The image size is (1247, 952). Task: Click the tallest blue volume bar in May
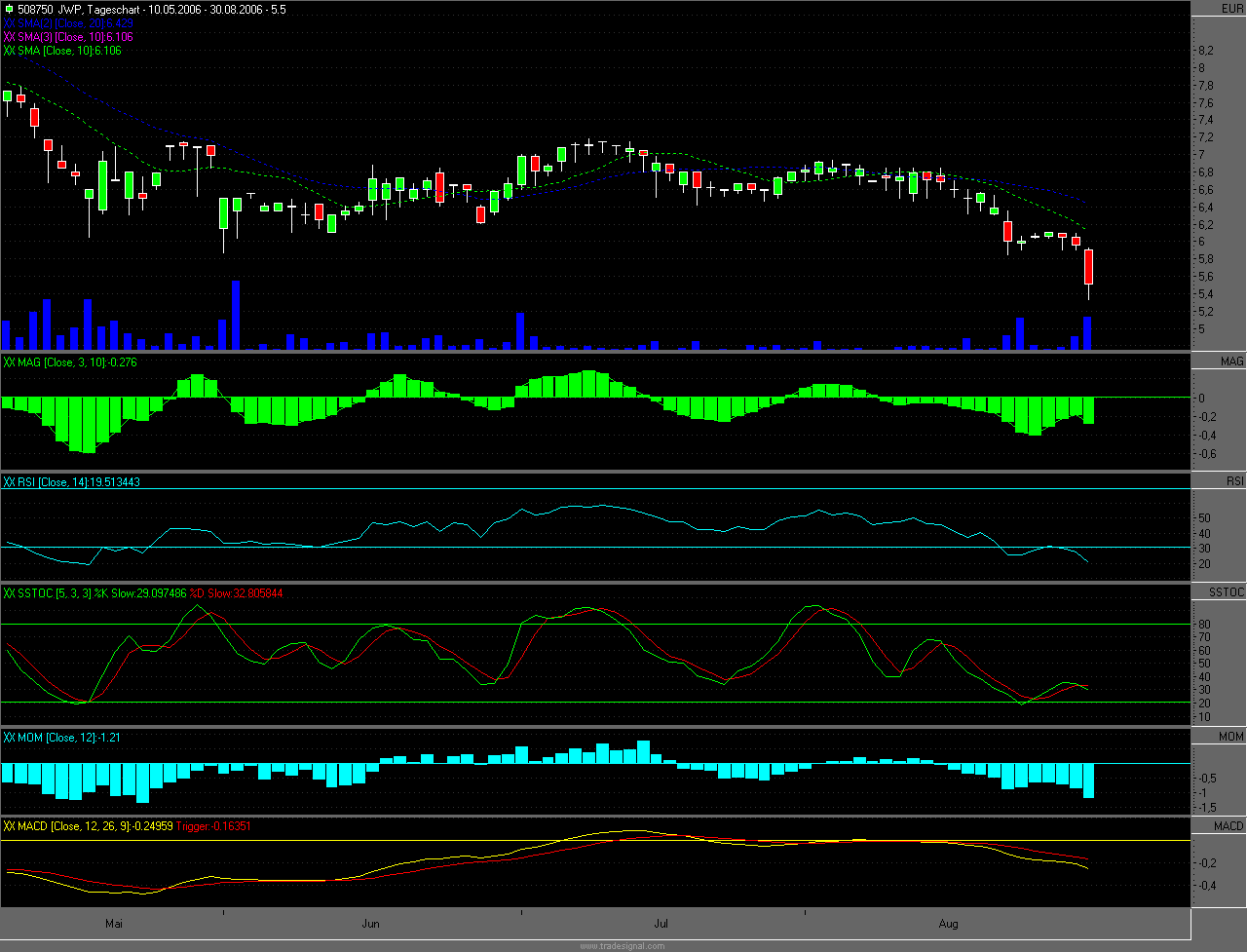coord(236,315)
